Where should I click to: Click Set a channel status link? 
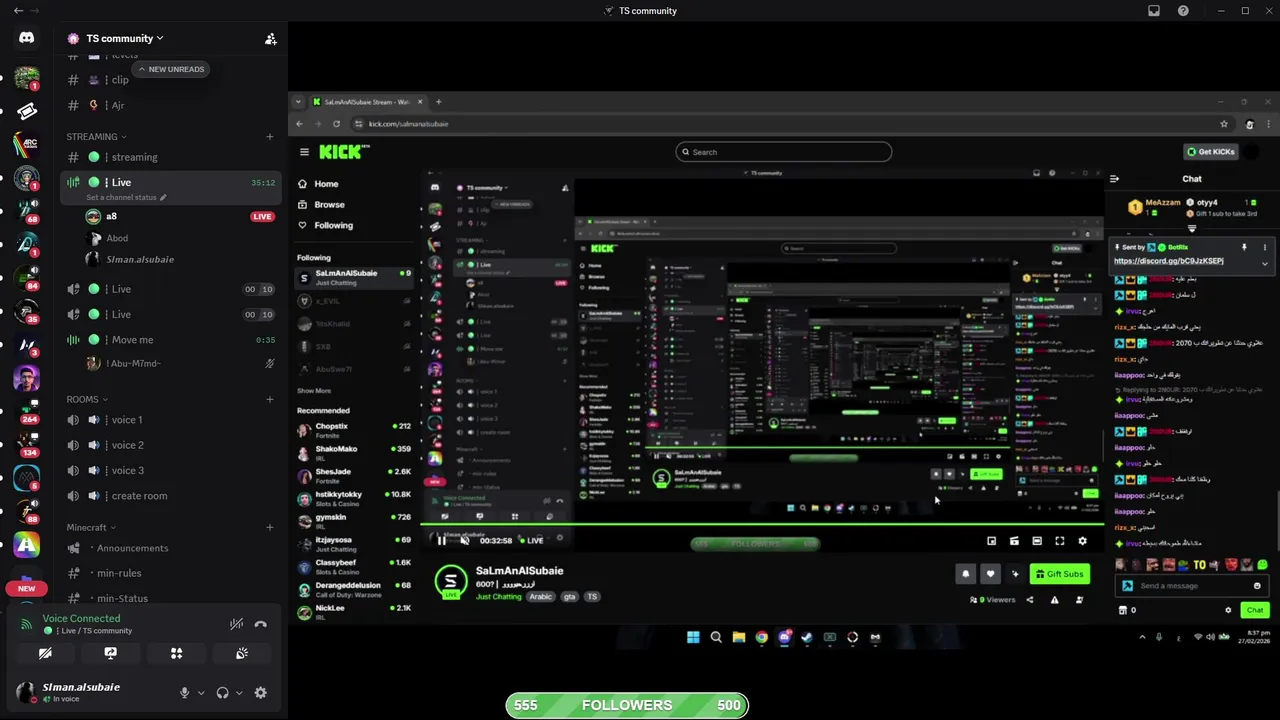(x=126, y=198)
